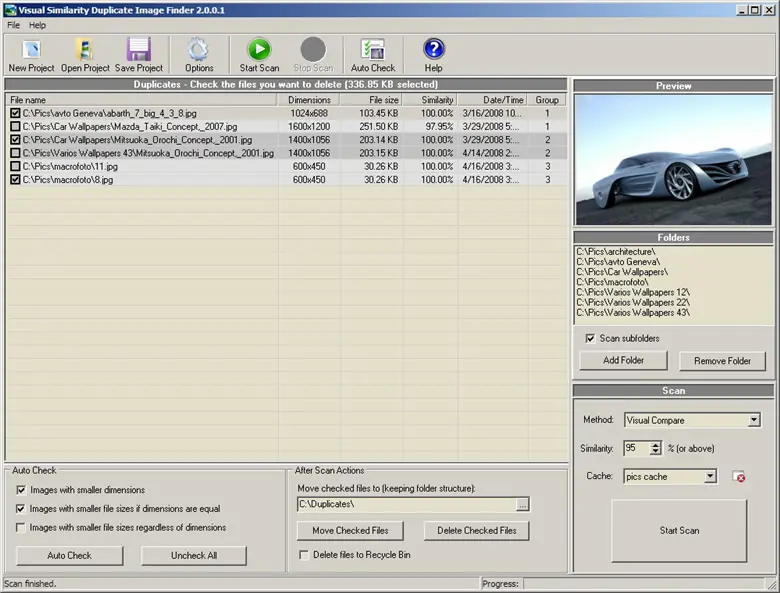Sort by Group column header
Image resolution: width=780 pixels, height=593 pixels.
coord(547,100)
